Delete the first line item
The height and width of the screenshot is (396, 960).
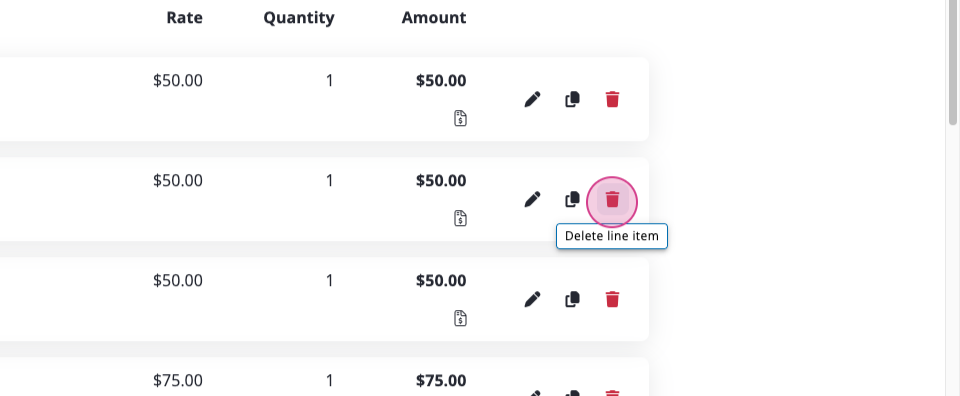point(612,99)
